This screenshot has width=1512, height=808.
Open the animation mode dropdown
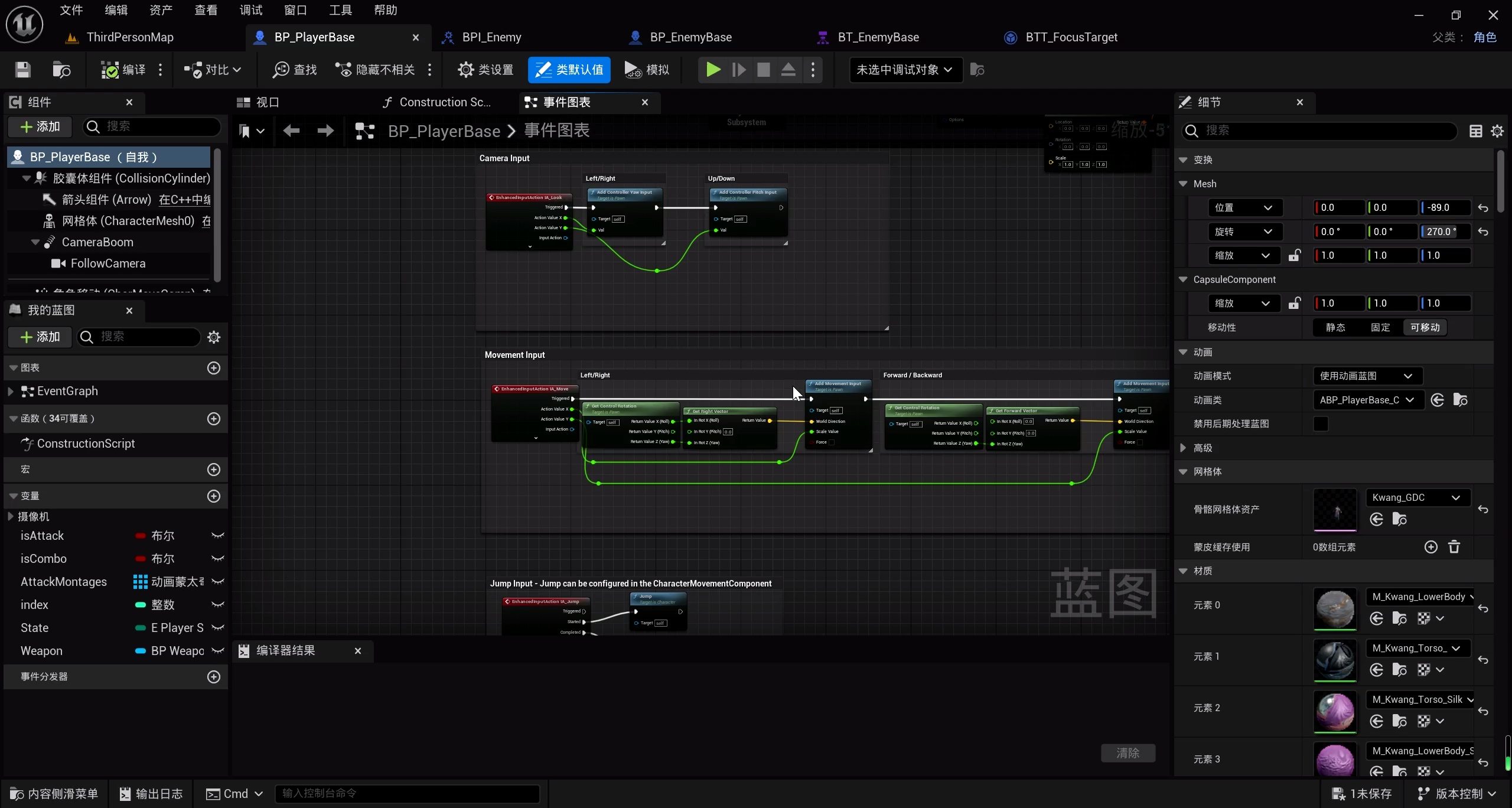[1367, 376]
